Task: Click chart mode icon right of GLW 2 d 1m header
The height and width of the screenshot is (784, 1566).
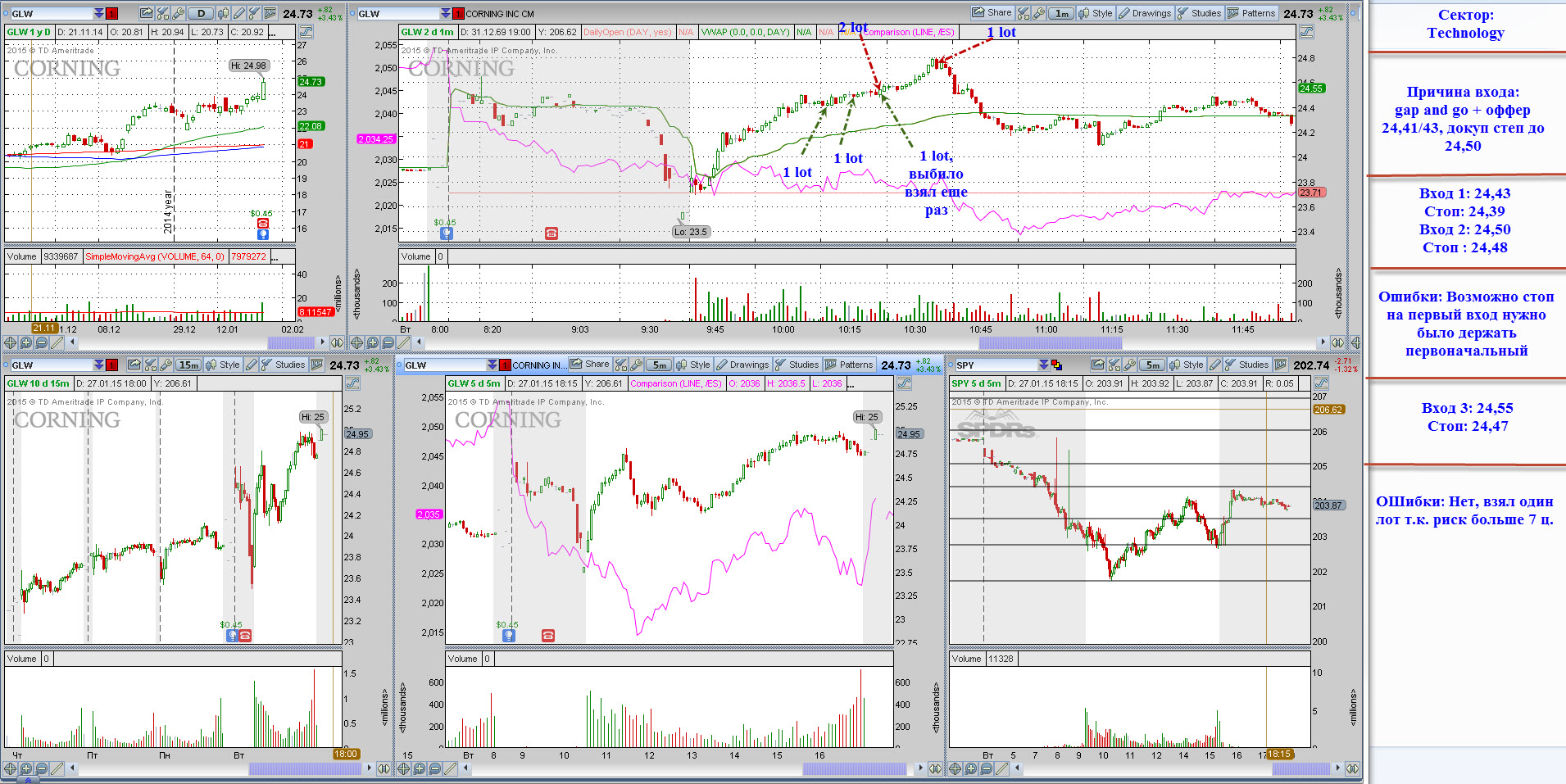Action: 1306,32
